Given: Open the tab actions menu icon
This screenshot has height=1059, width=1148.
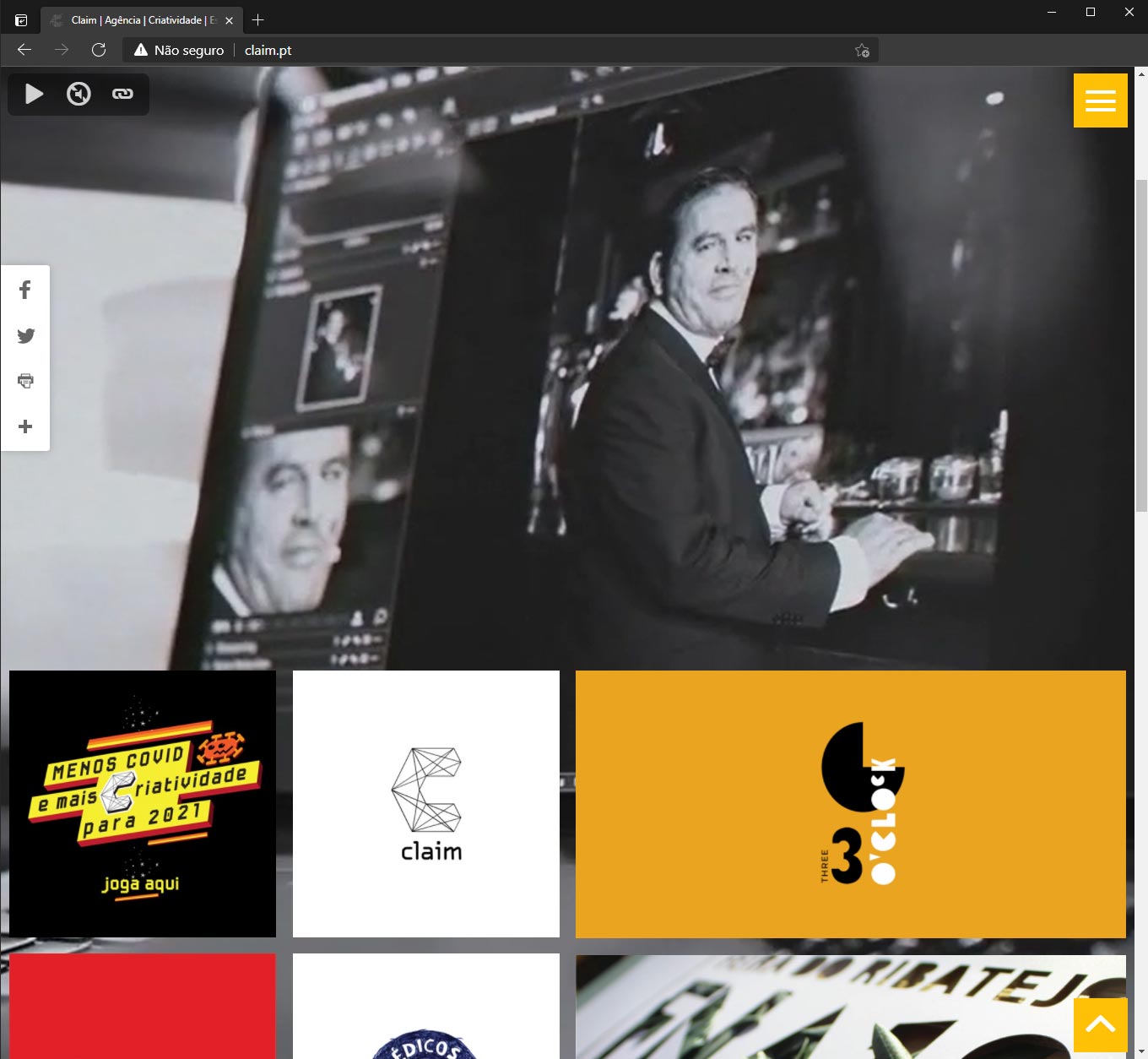Looking at the screenshot, I should pyautogui.click(x=21, y=20).
